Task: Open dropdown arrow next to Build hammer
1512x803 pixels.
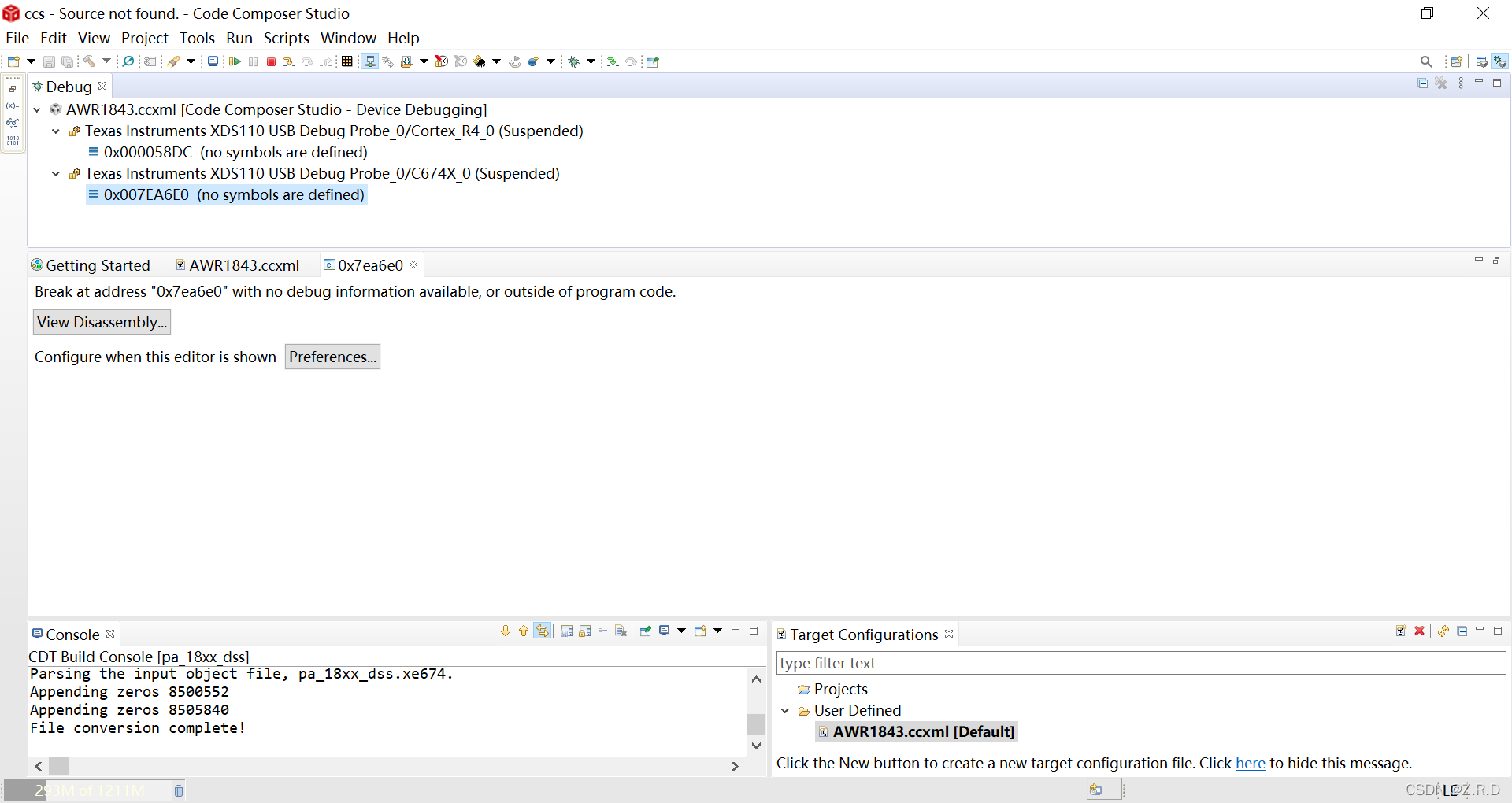Action: pos(106,61)
